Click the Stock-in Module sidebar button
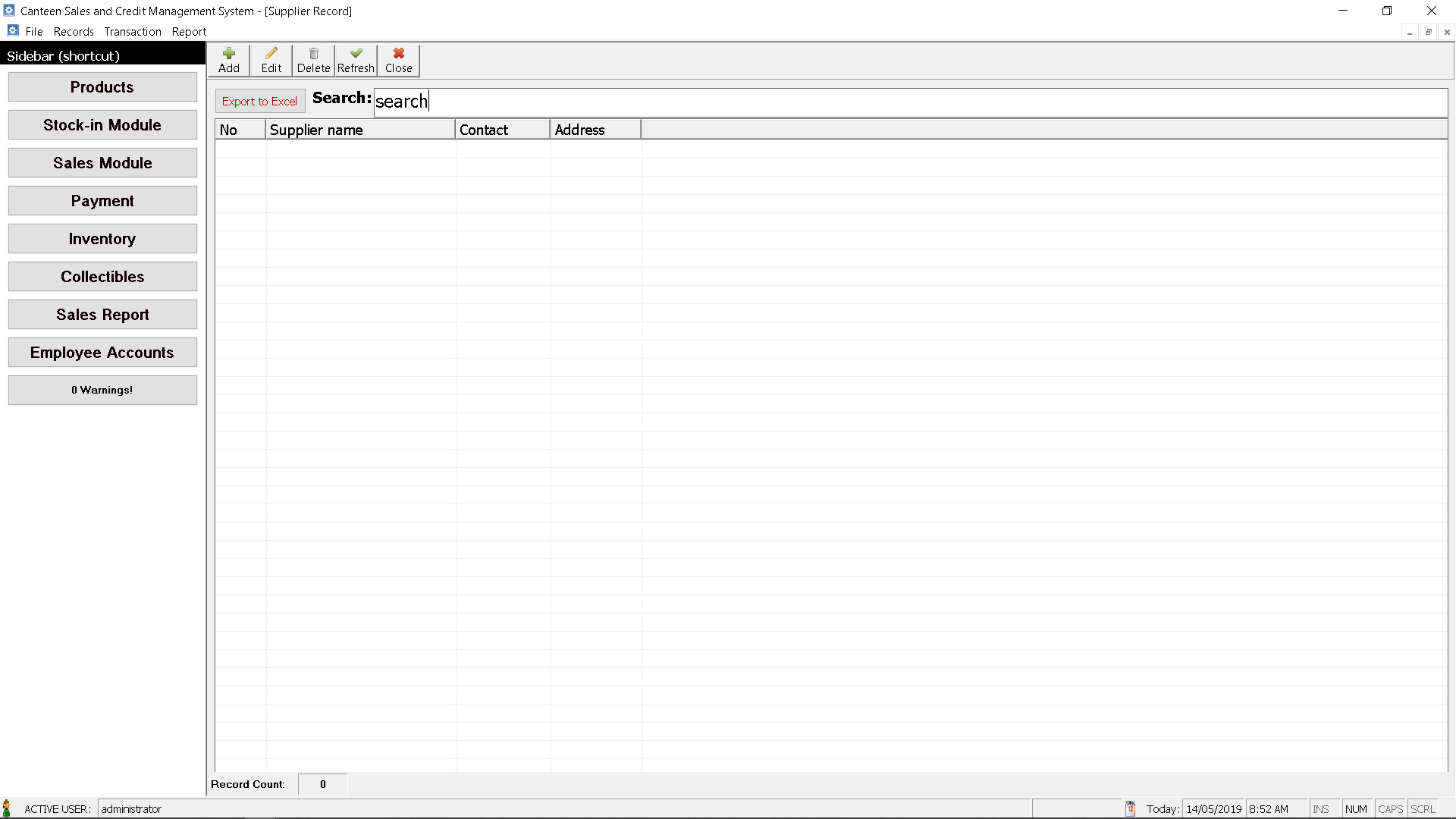Screen dimensions: 1456x819 pyautogui.click(x=102, y=124)
